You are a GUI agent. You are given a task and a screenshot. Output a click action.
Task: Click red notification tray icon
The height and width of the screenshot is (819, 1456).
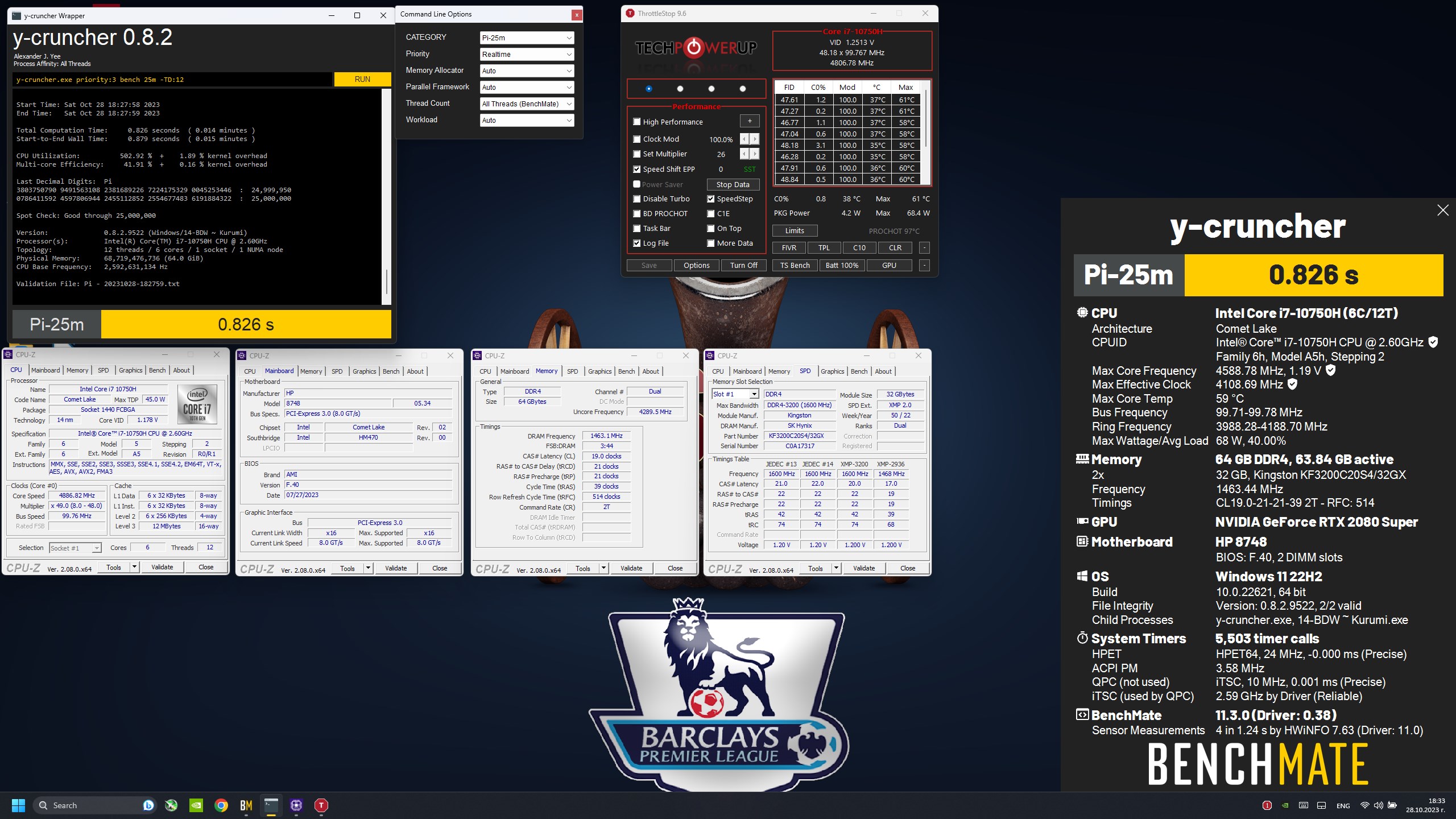point(1267,805)
